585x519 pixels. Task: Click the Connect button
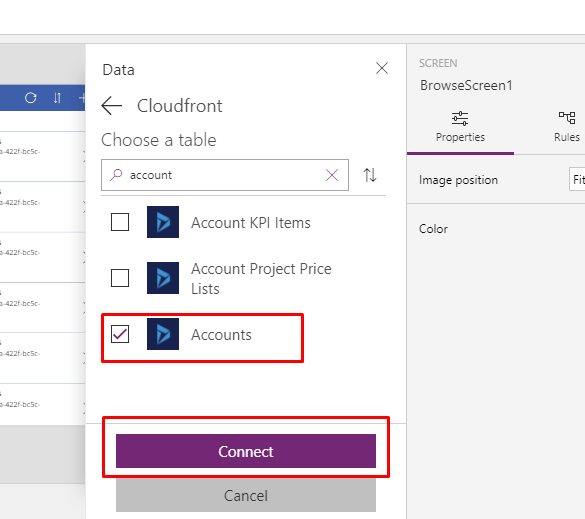(x=246, y=451)
